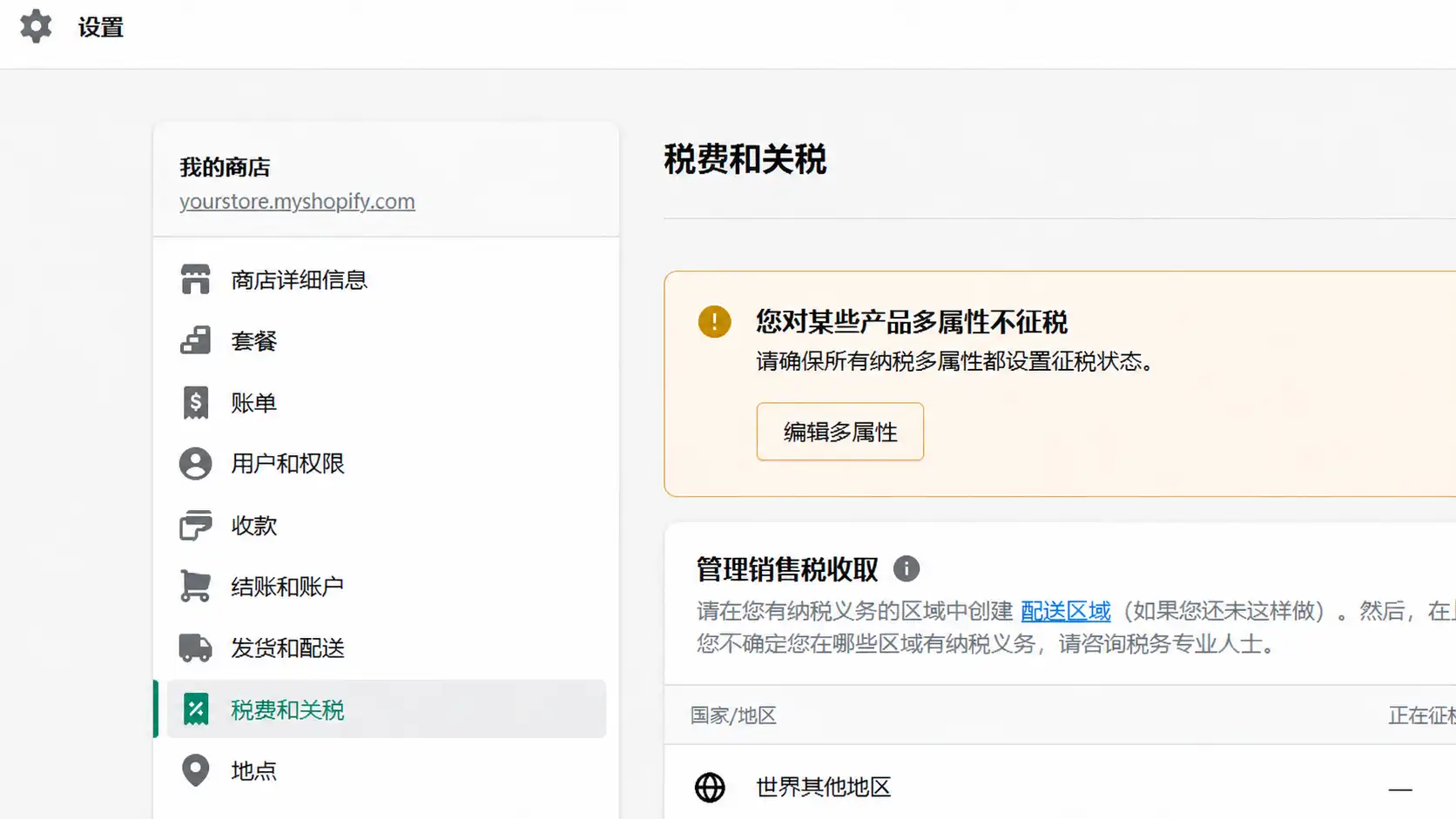Screen dimensions: 1456x819
Task: Click the 税费和关税 page heading
Action: point(745,159)
